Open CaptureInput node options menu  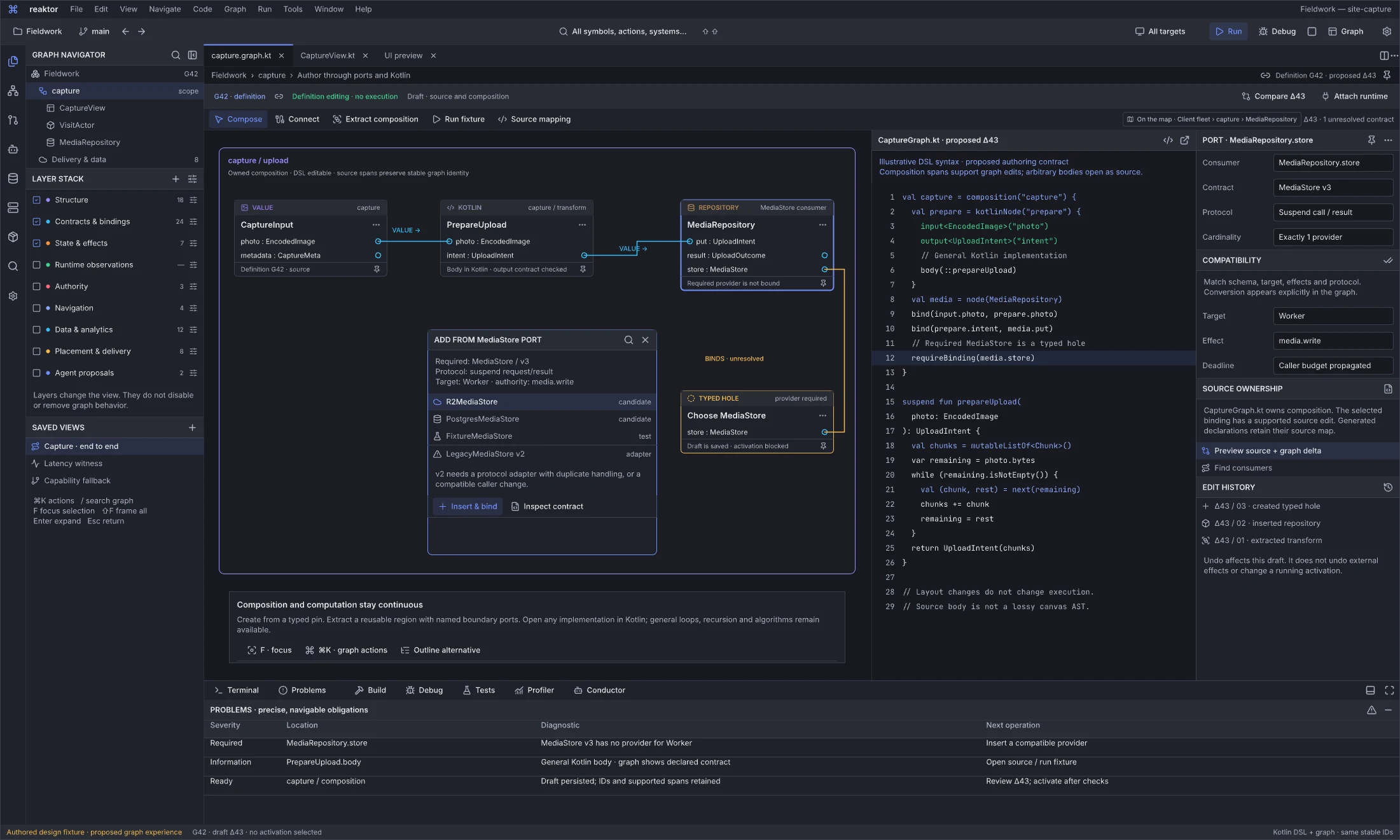pyautogui.click(x=376, y=224)
